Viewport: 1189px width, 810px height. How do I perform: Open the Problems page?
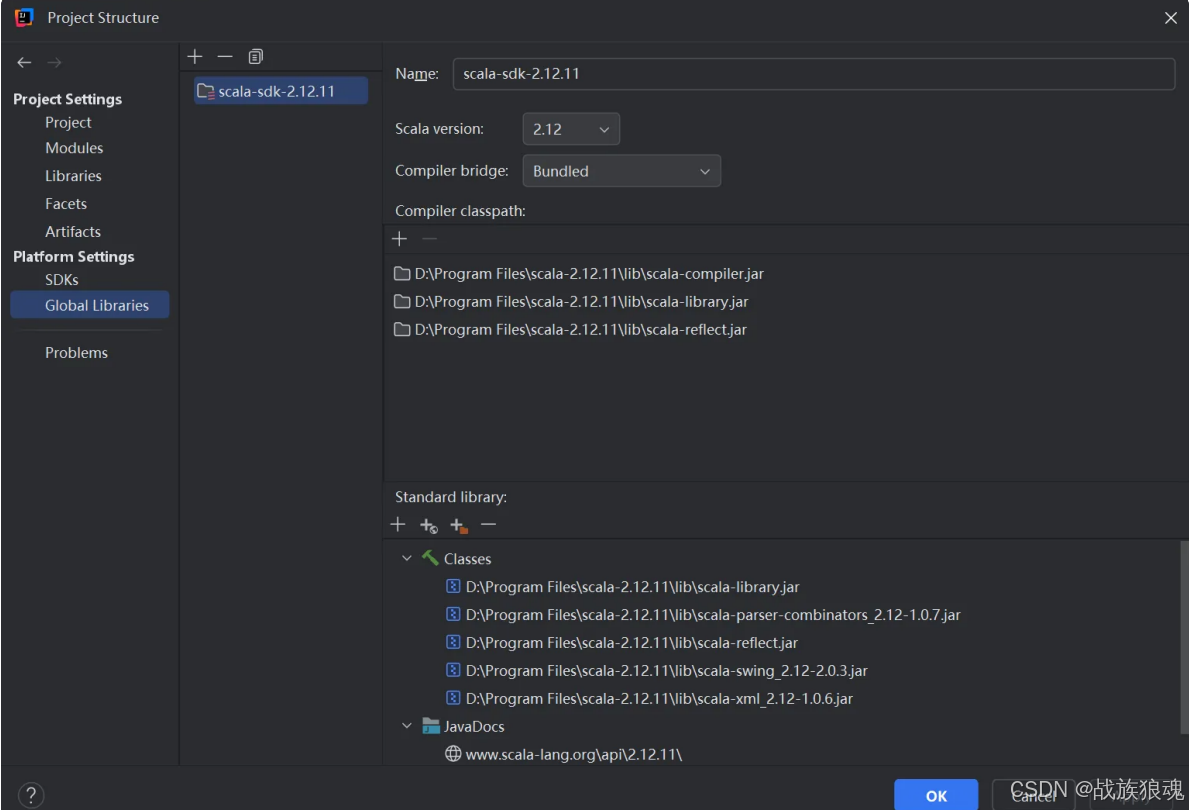77,353
